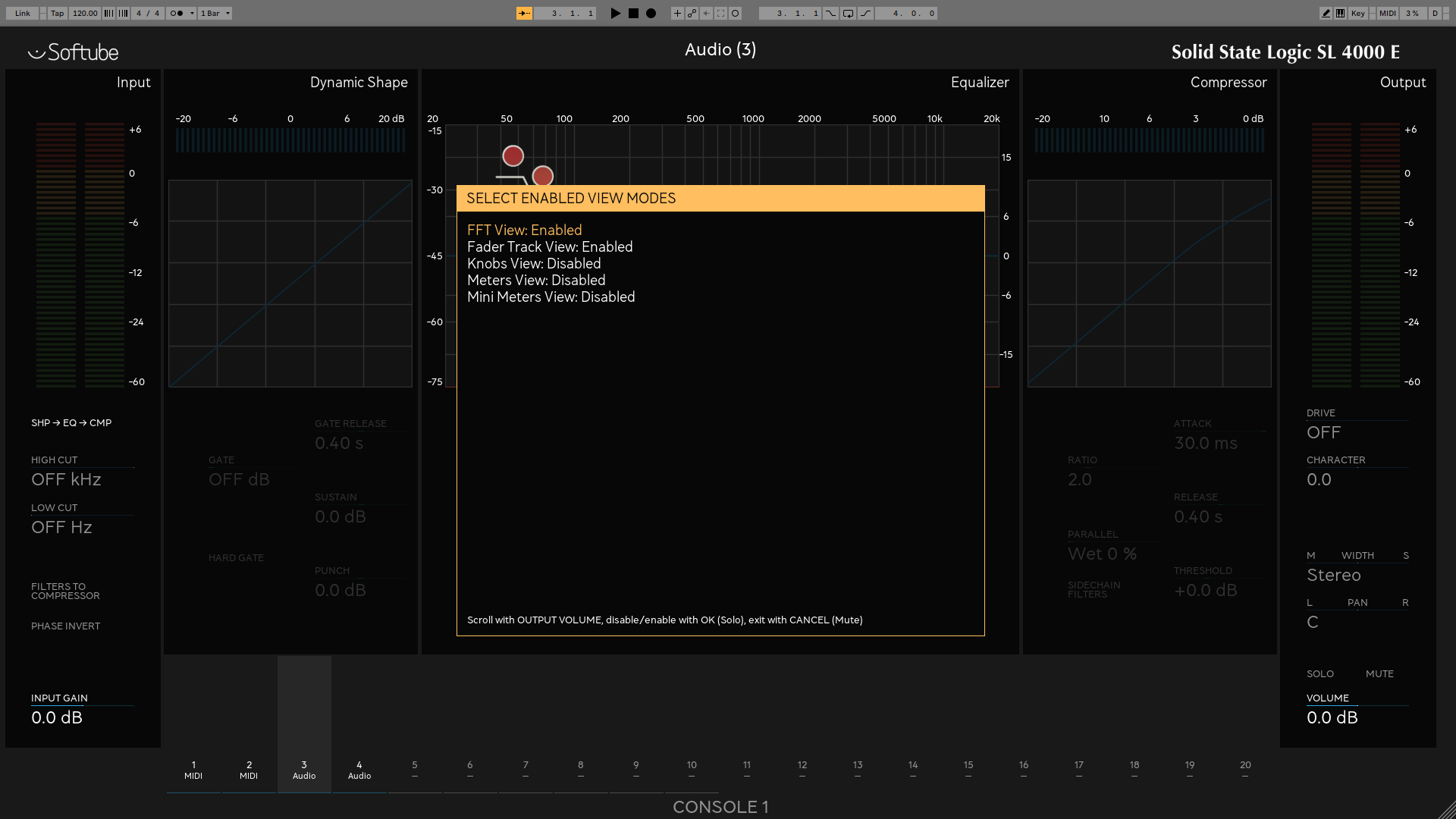
Task: Toggle the Key map mode switch
Action: (1357, 13)
